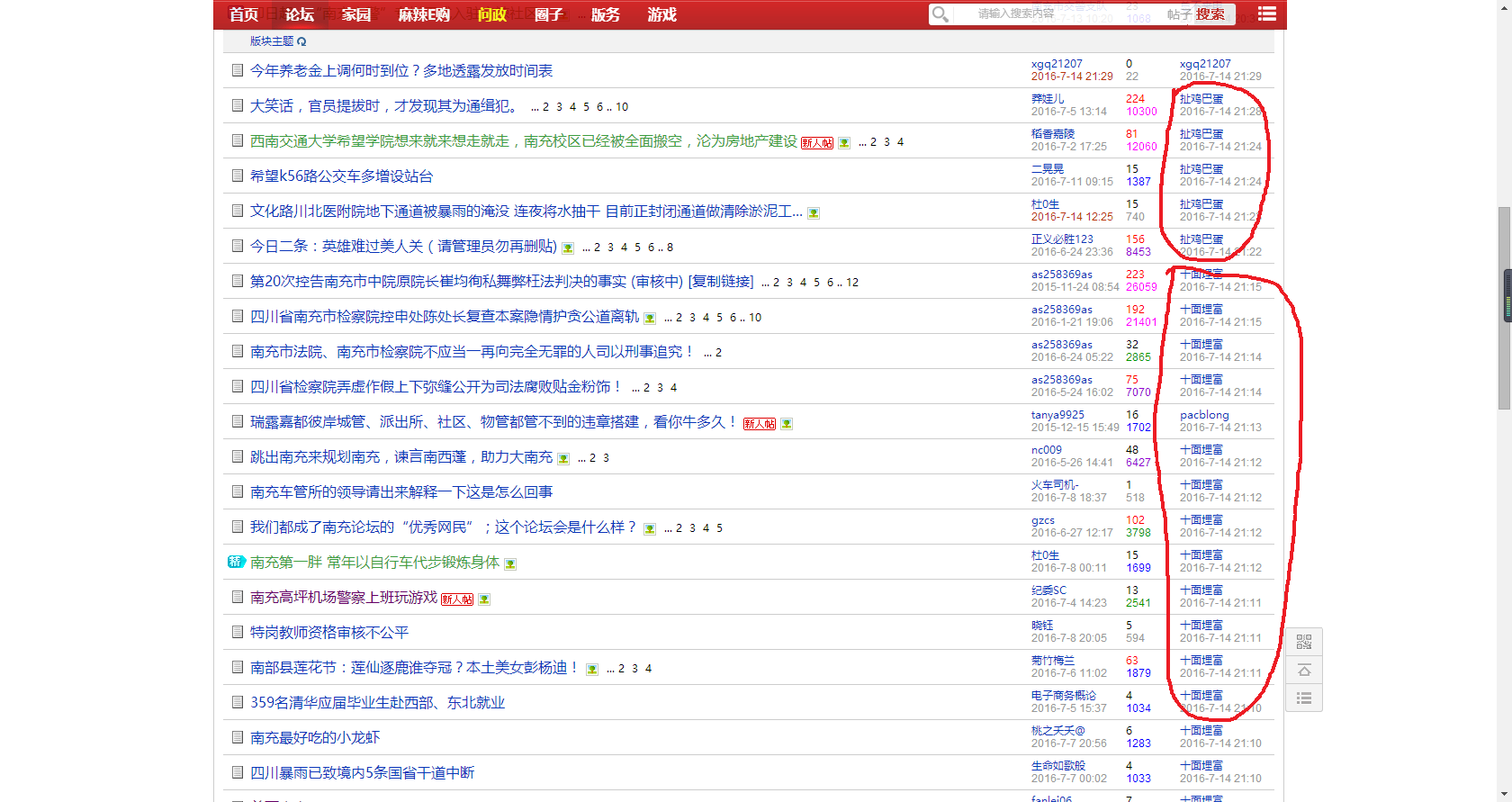1512x802 pixels.
Task: Open thread 今年养老金上调何时到位
Action: coord(401,71)
